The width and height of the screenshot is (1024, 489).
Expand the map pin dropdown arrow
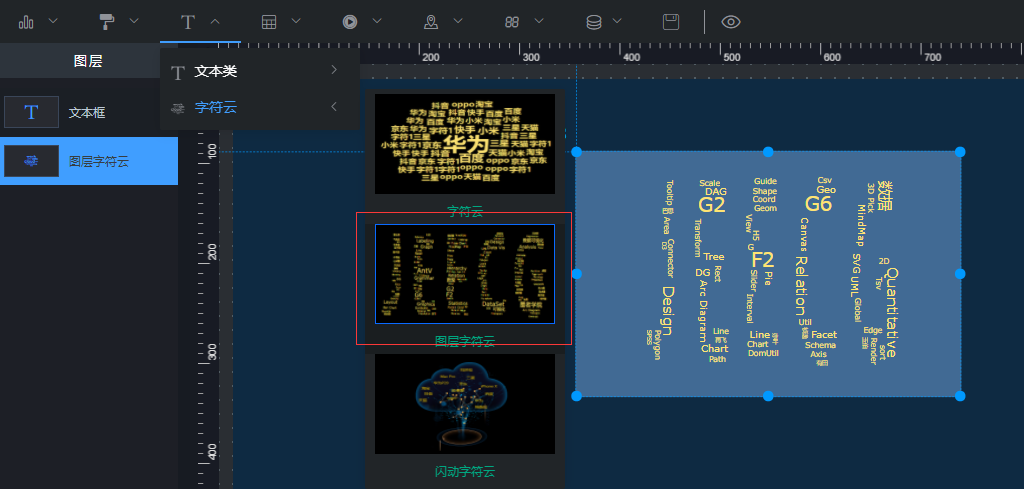(x=458, y=21)
